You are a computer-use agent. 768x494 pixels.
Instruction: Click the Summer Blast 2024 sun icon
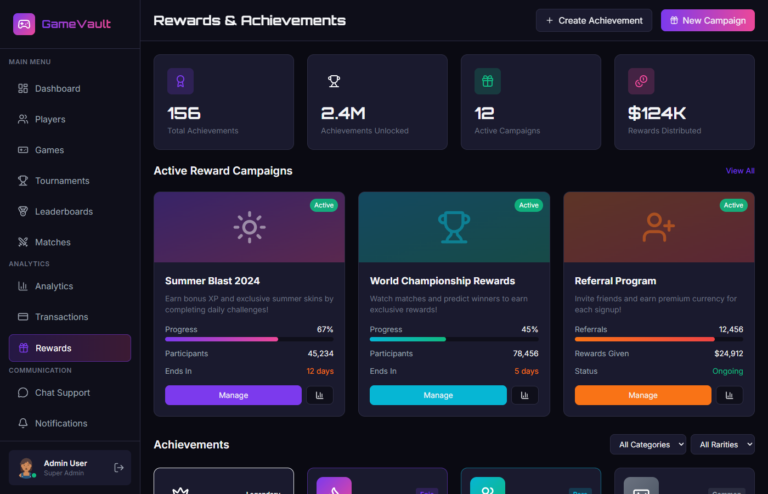coord(249,227)
